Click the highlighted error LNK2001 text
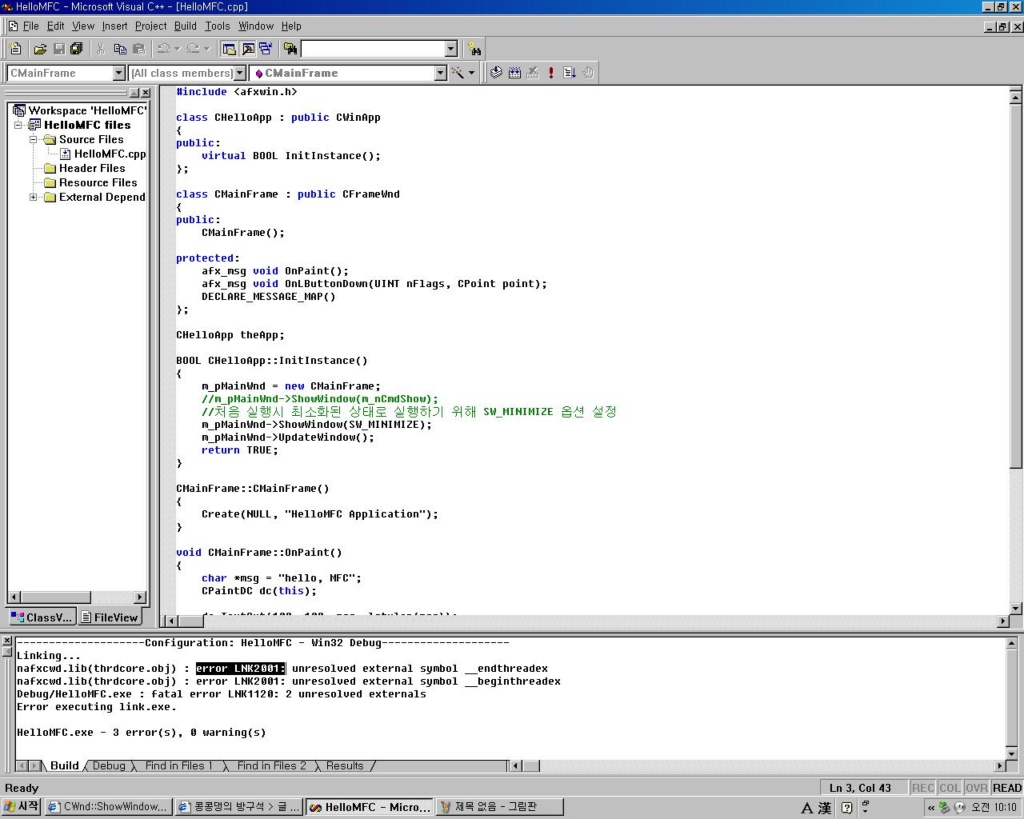 [x=240, y=668]
